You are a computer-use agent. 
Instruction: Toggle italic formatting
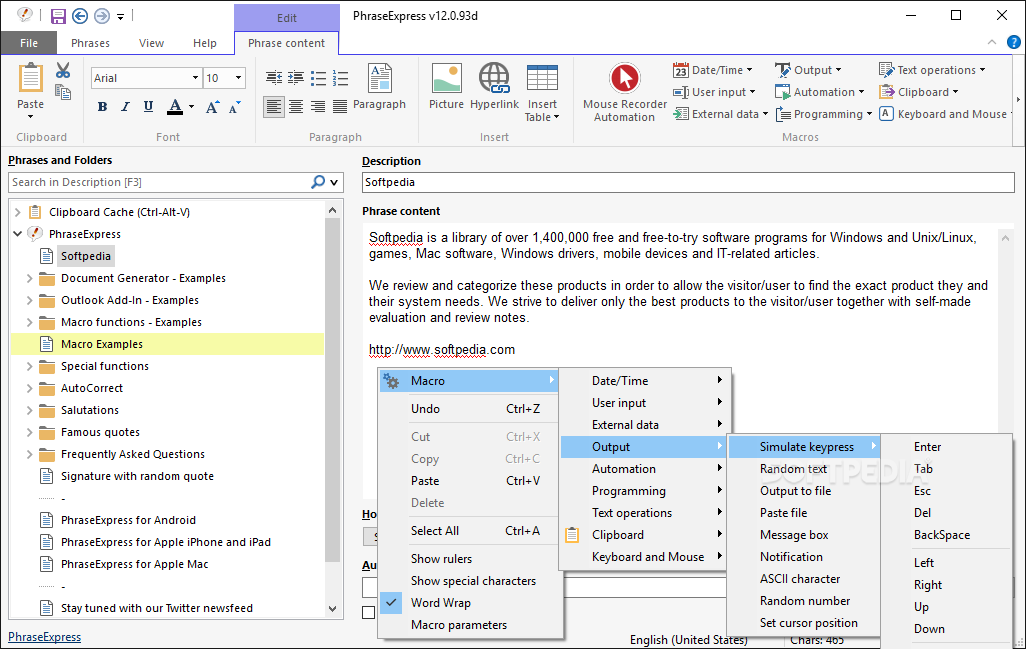[126, 107]
